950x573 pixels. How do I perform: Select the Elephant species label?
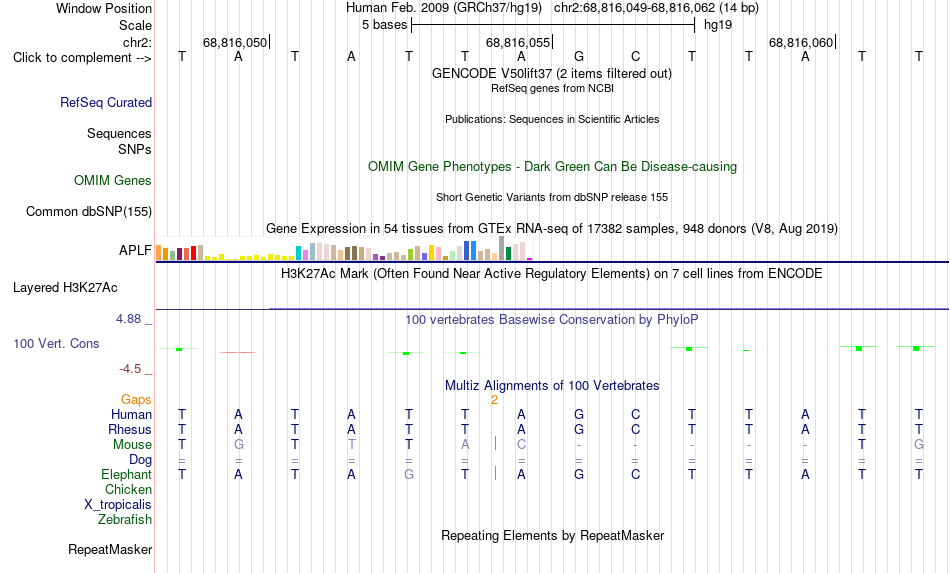click(126, 474)
